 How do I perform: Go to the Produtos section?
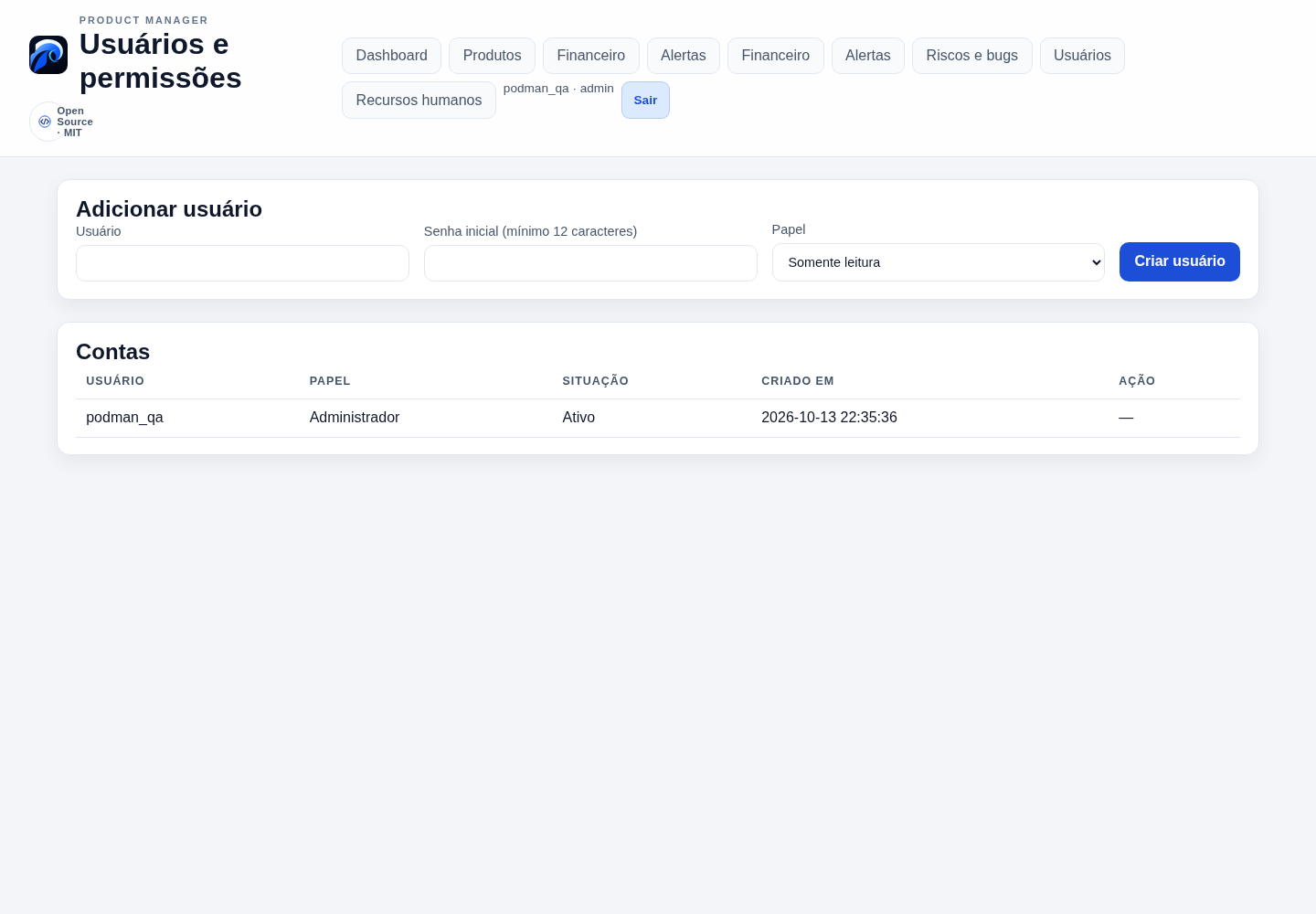[492, 56]
